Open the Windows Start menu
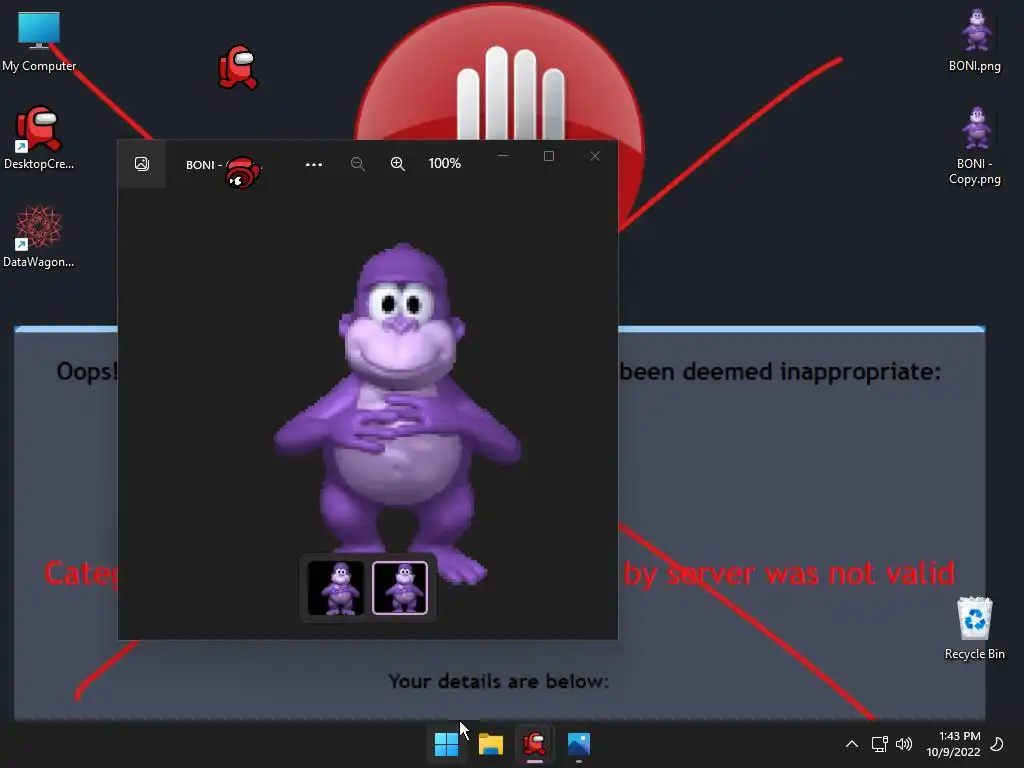This screenshot has width=1024, height=768. click(x=447, y=744)
